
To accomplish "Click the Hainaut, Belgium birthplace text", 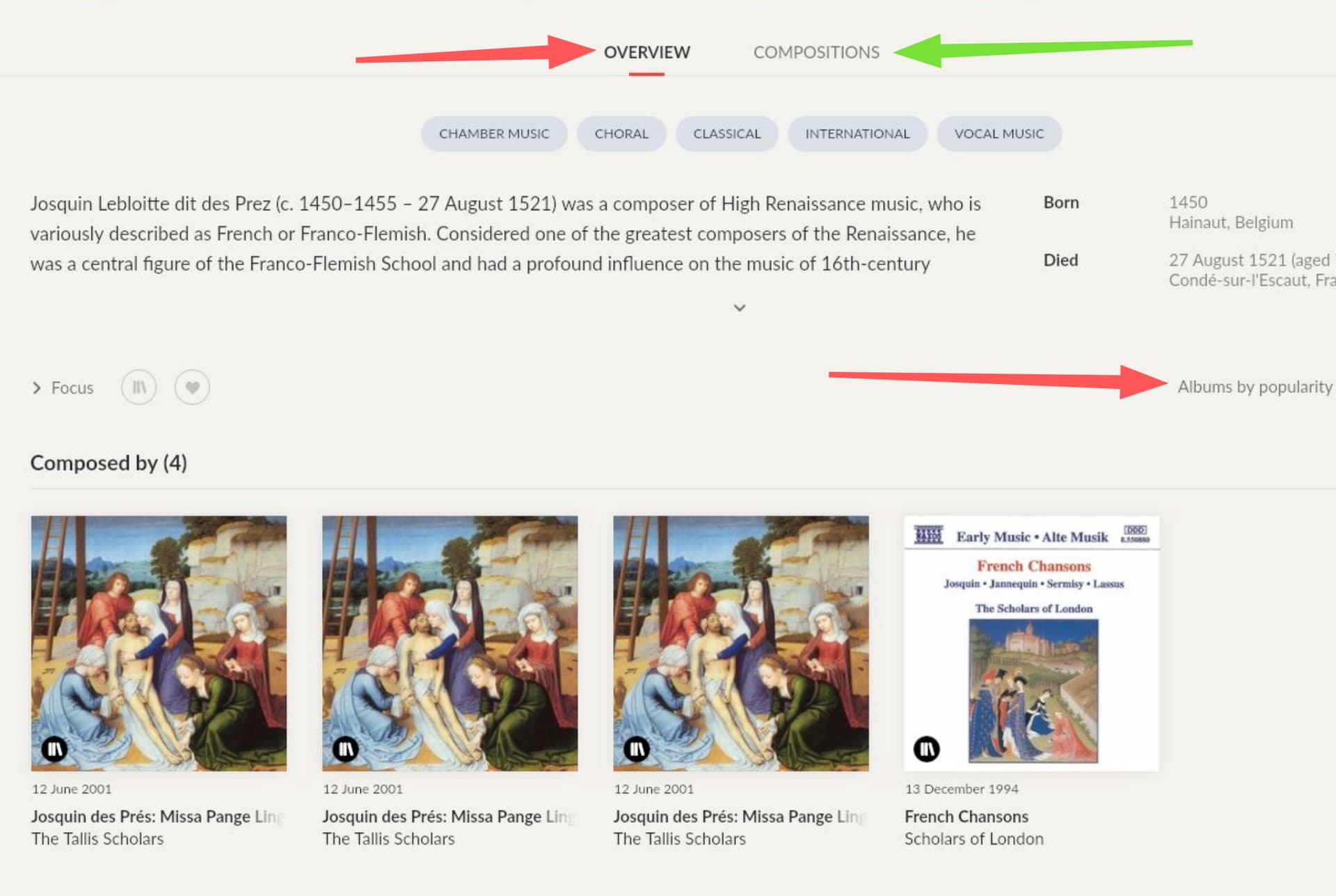I will (1230, 223).
